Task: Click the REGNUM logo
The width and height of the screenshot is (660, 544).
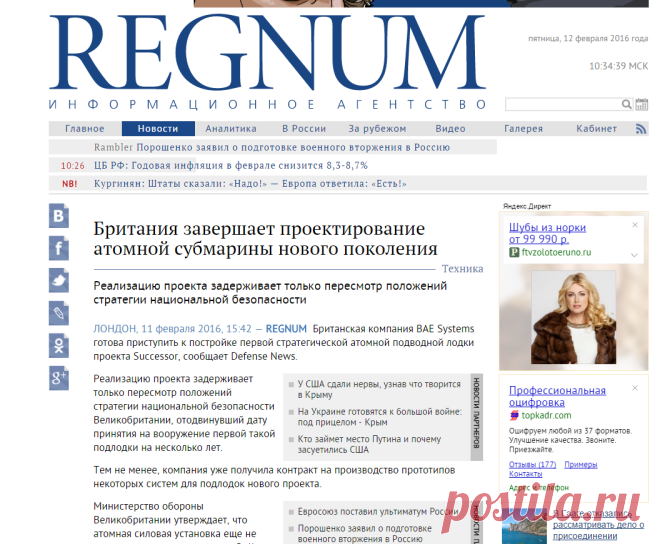Action: point(267,53)
